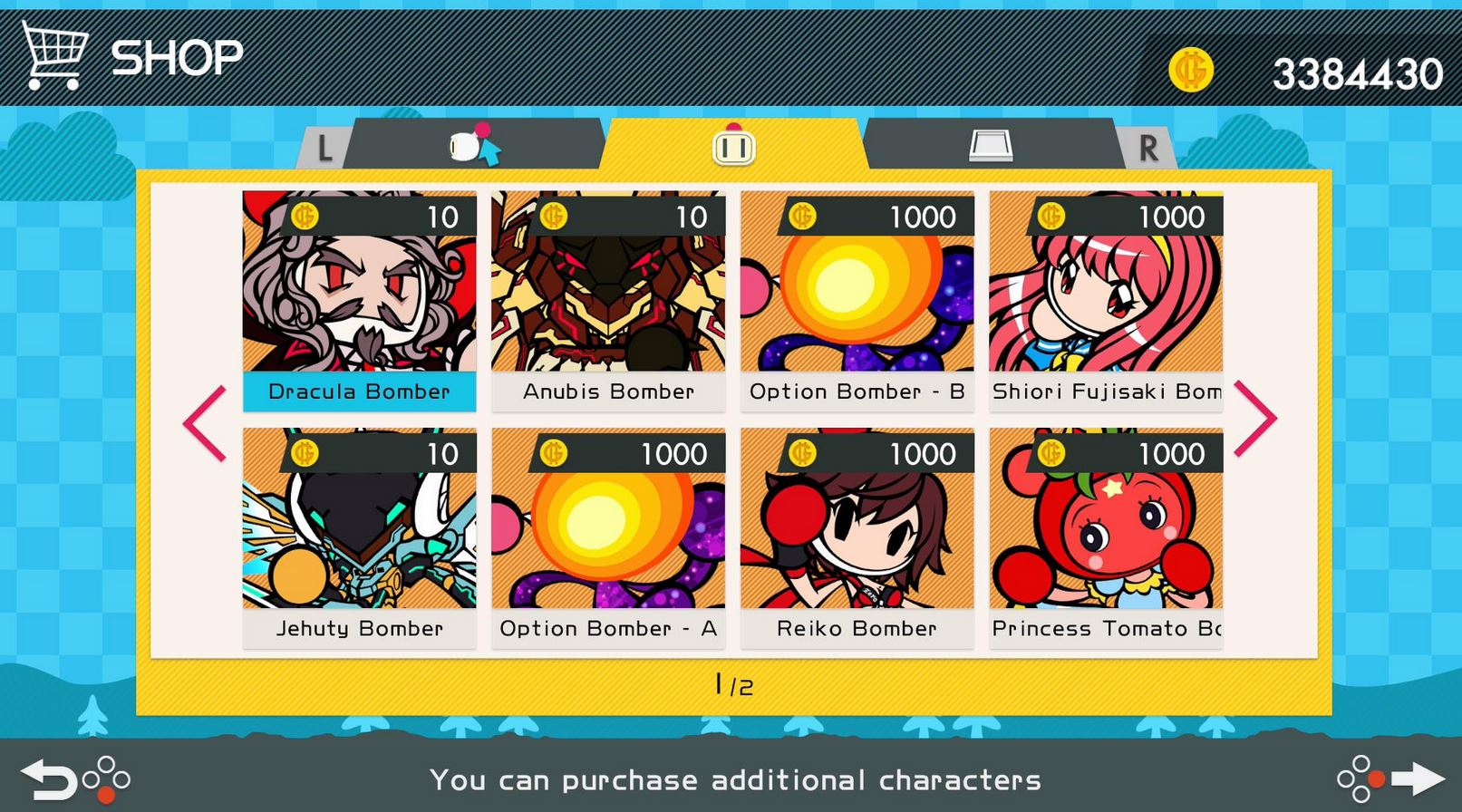Click the 1/2 page indicator

tap(733, 685)
